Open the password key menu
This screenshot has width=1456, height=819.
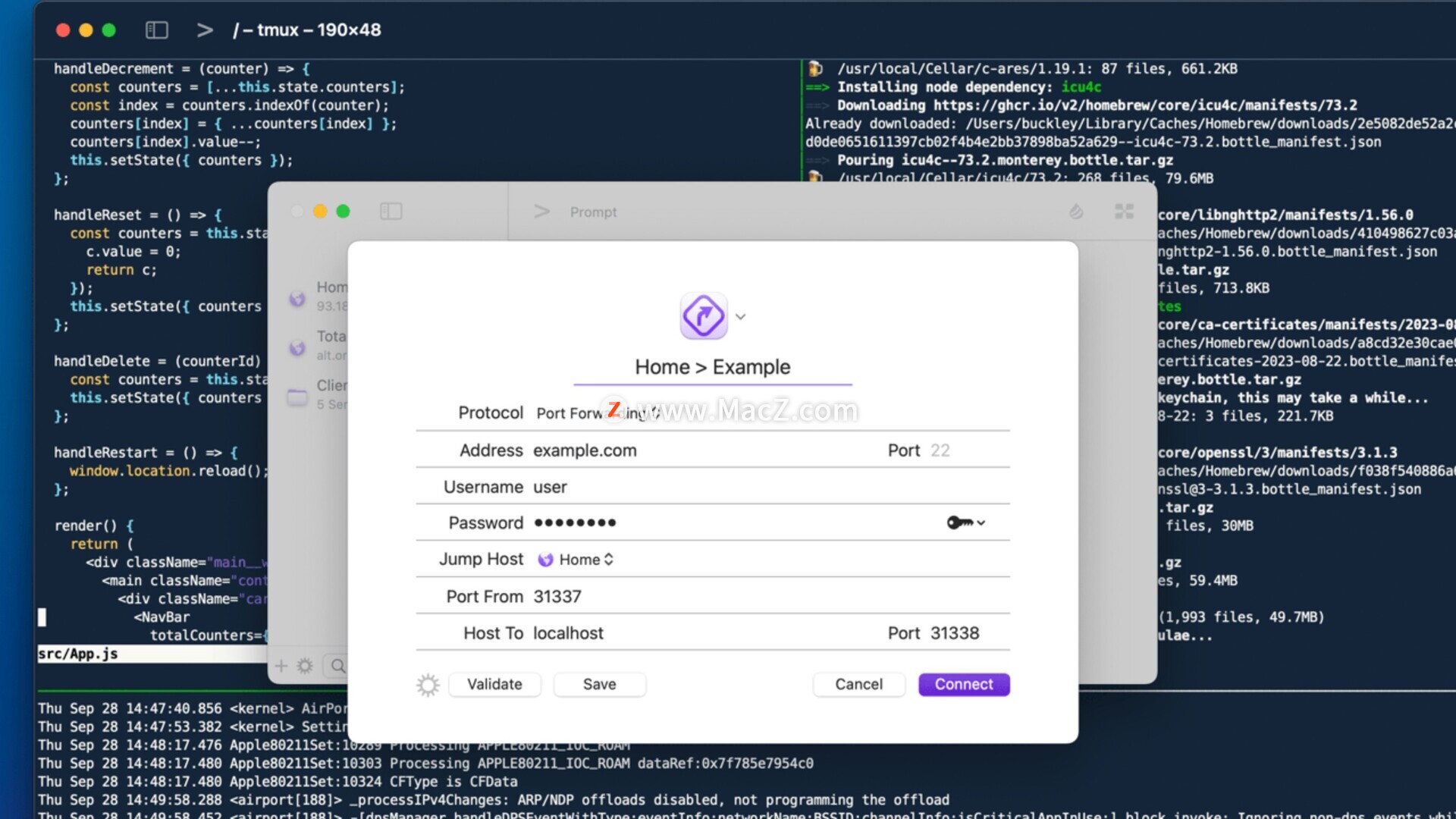click(x=965, y=522)
